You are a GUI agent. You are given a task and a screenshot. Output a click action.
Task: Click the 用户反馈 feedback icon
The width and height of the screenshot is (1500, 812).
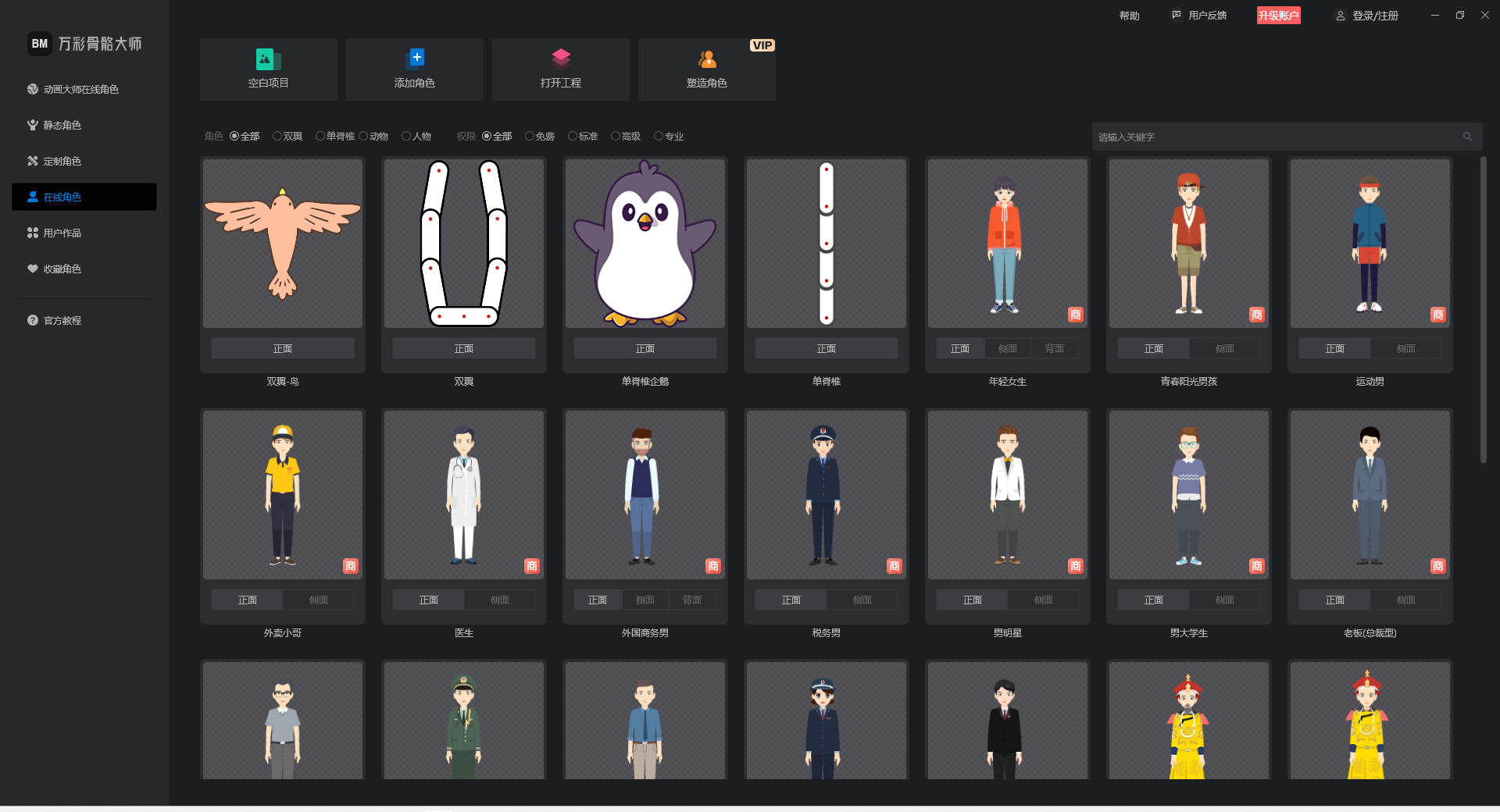click(x=1177, y=15)
